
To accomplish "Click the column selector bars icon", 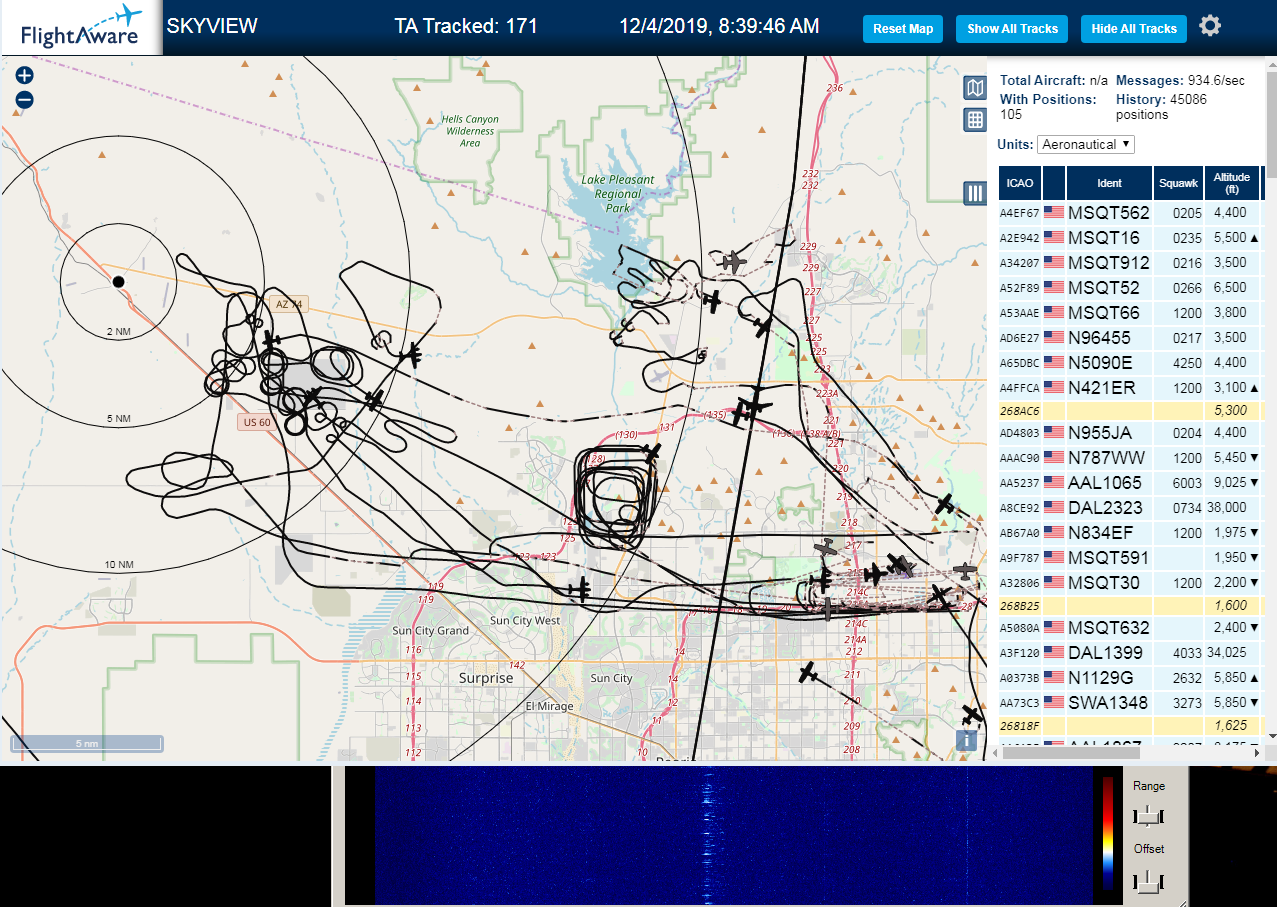I will click(x=975, y=193).
